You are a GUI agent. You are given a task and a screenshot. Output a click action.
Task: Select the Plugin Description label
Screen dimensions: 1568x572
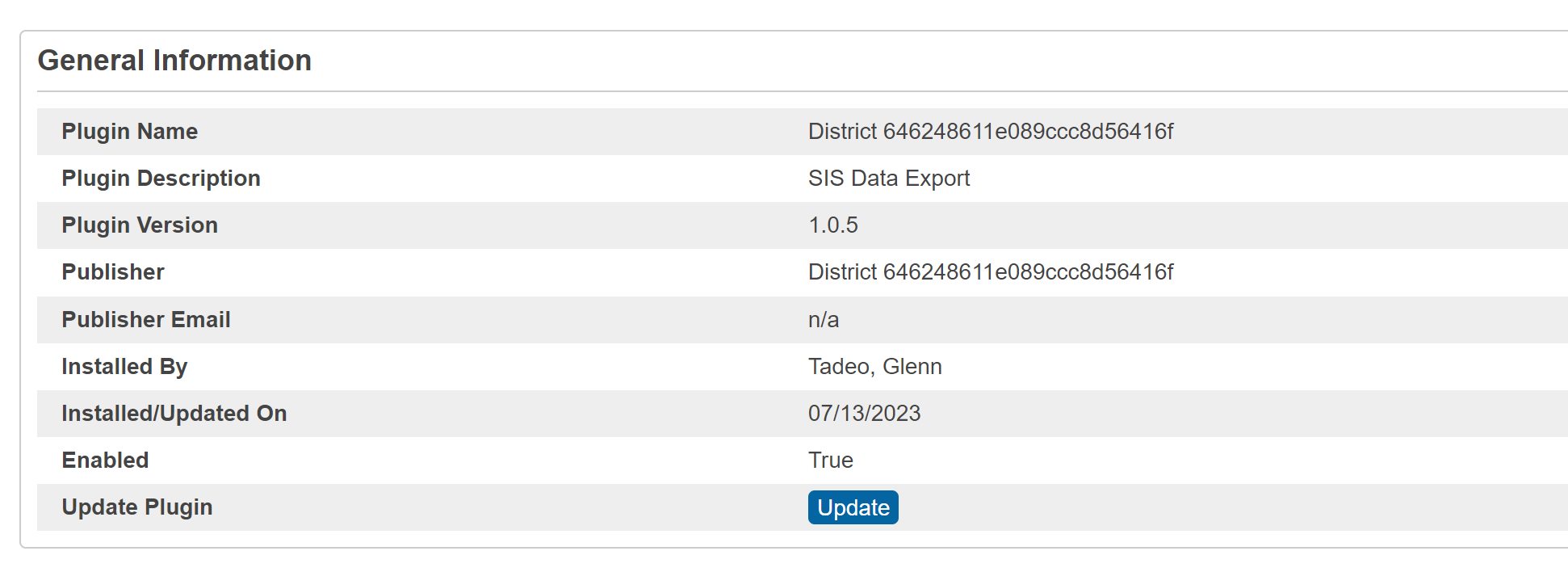[161, 178]
